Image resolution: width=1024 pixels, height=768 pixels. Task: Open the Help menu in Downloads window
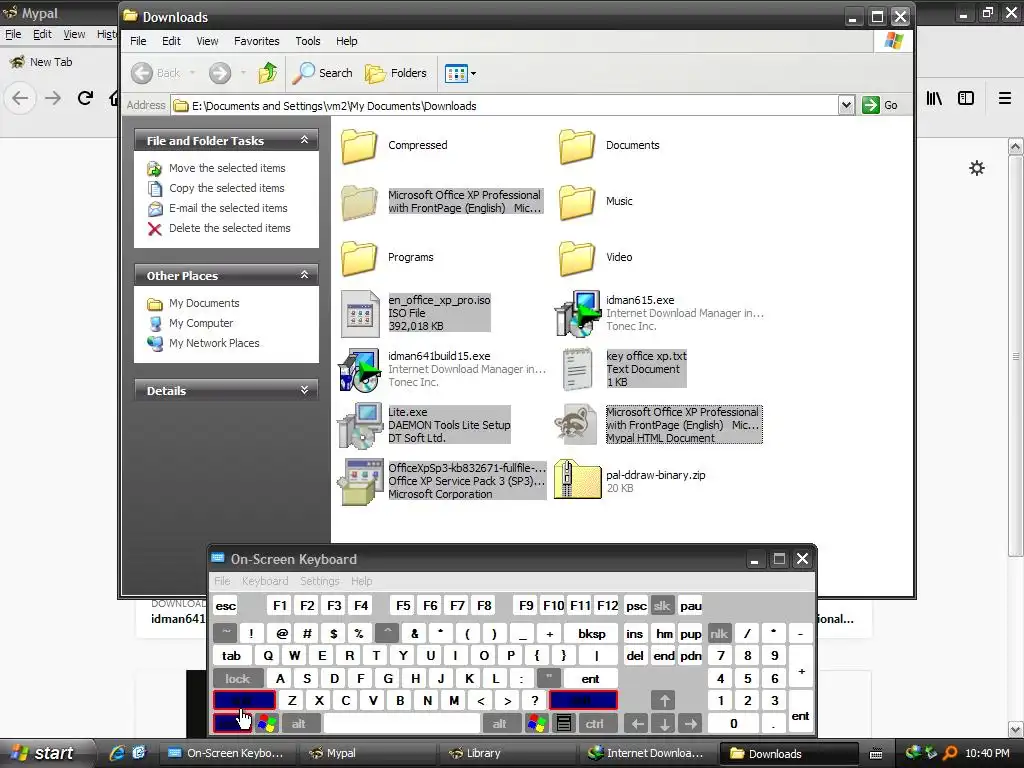[346, 41]
